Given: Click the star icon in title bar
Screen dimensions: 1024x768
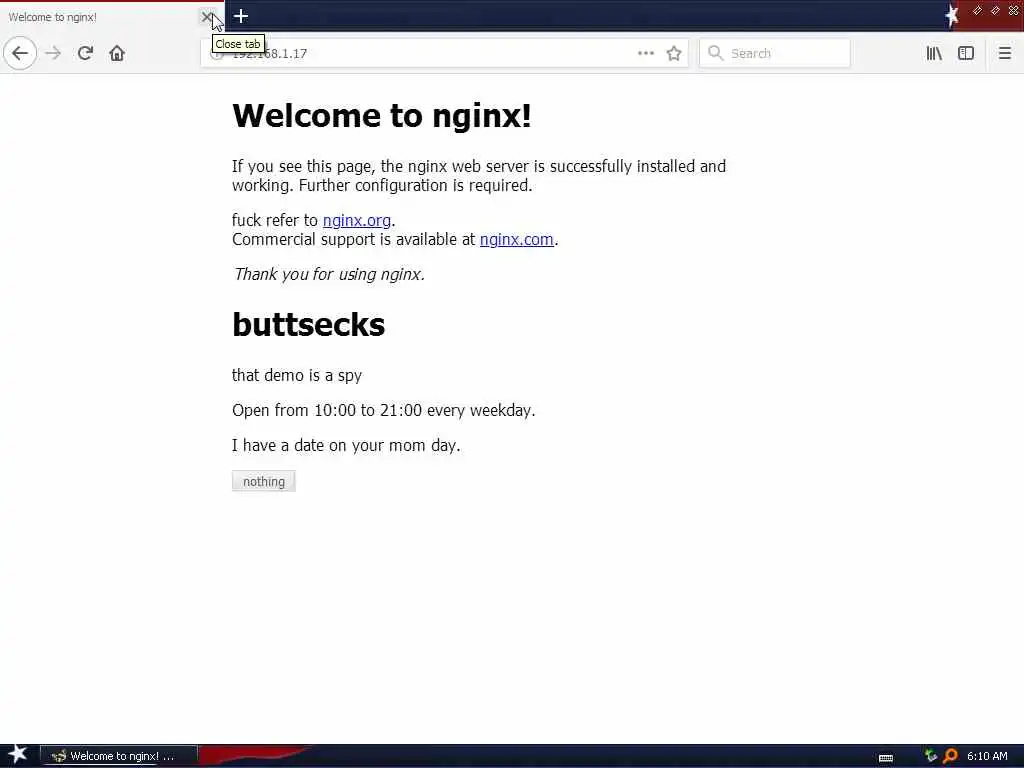Looking at the screenshot, I should click(952, 16).
